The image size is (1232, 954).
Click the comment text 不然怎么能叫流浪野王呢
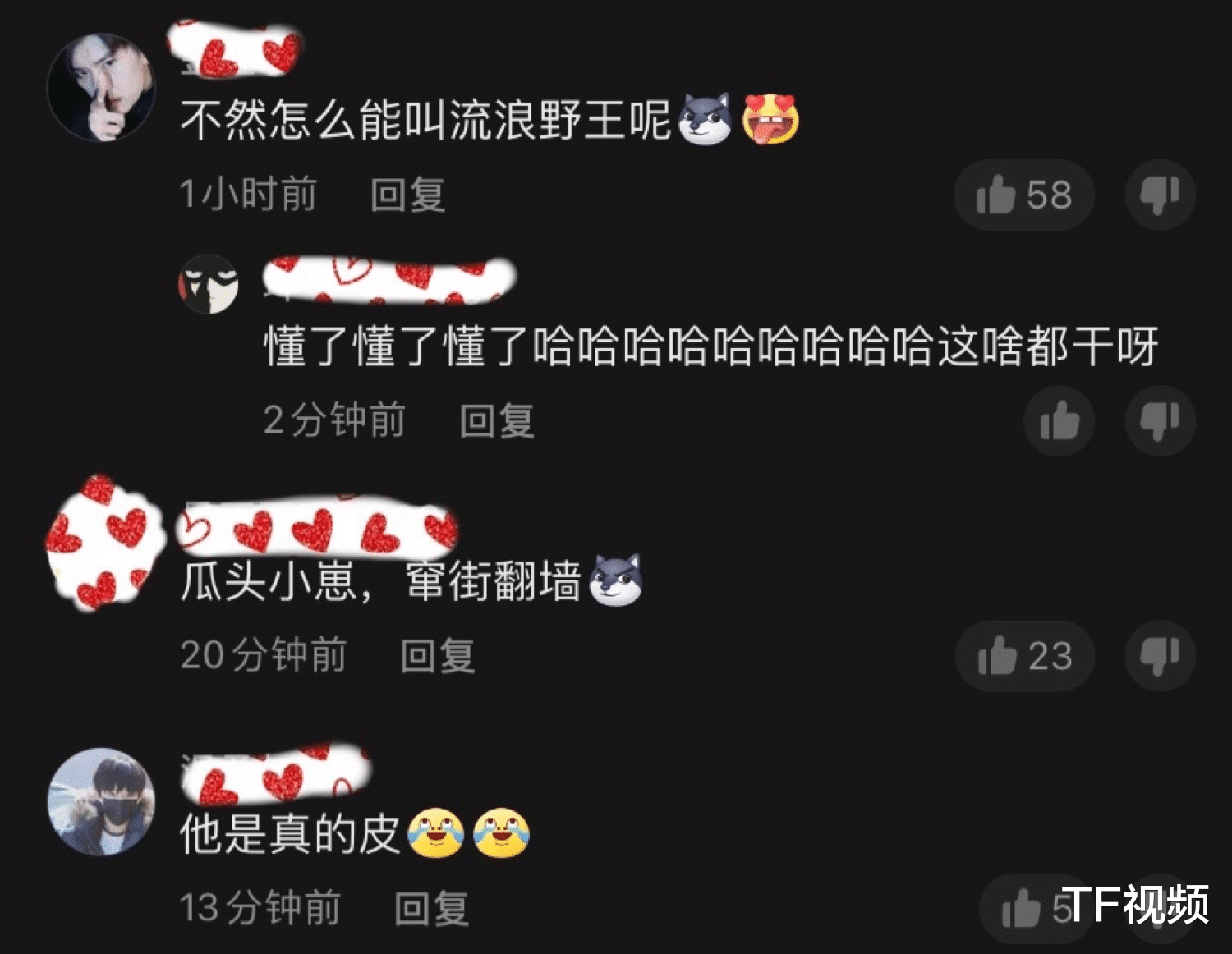point(425,121)
